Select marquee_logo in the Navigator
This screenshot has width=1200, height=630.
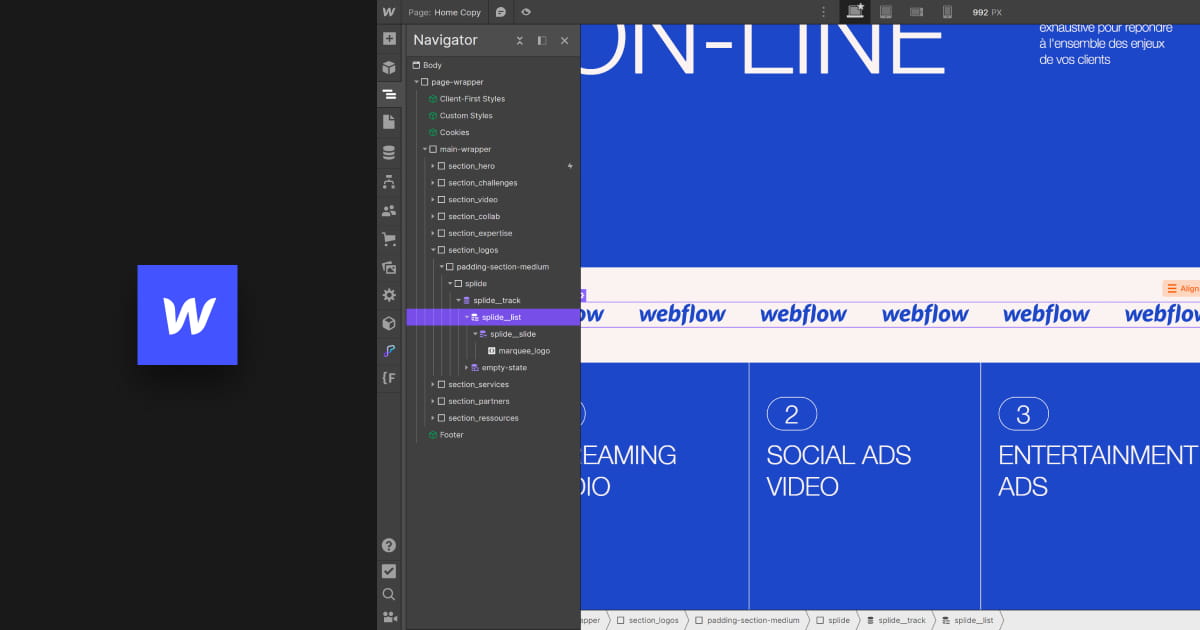[523, 351]
